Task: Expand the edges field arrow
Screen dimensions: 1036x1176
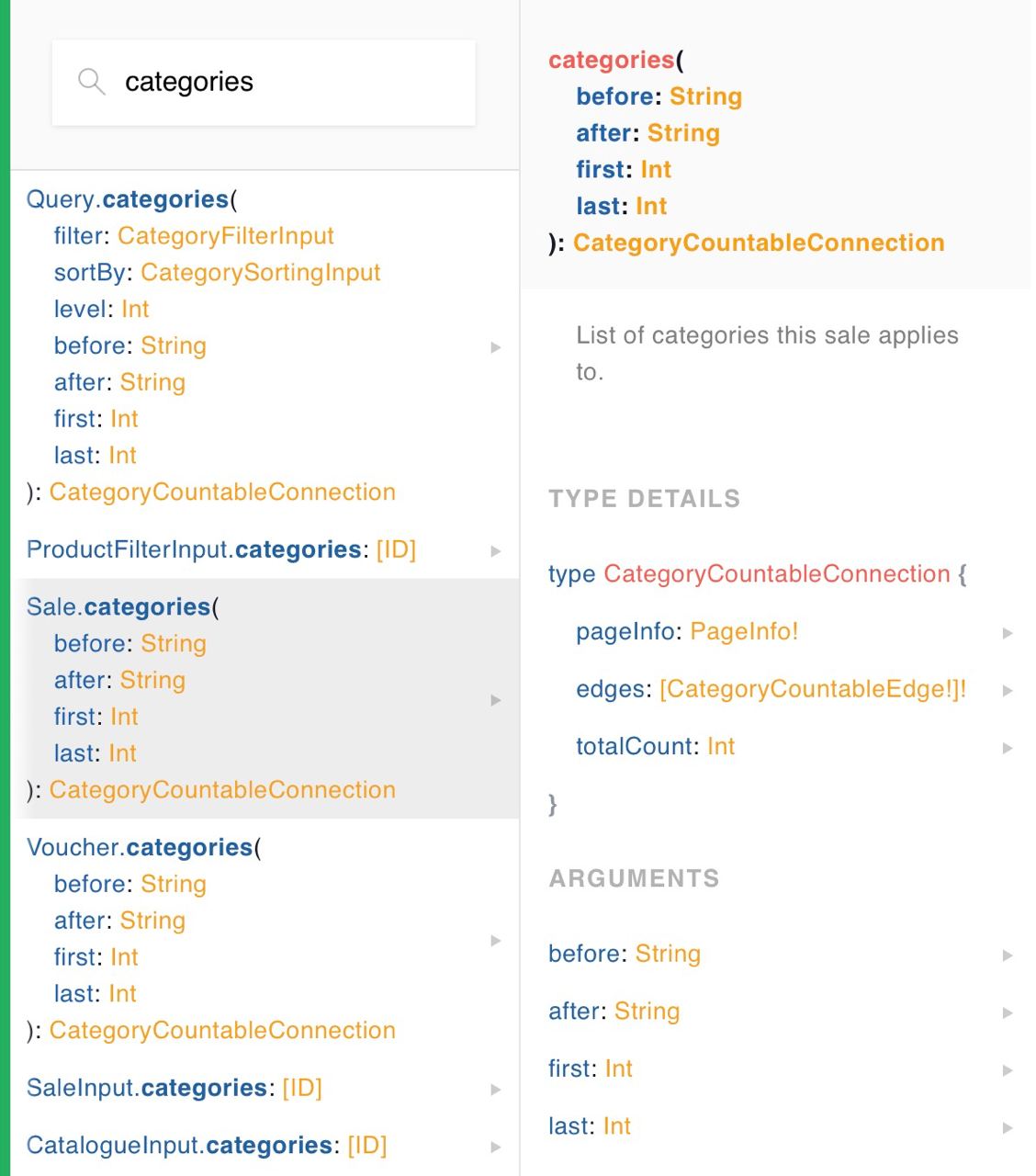Action: (1008, 691)
